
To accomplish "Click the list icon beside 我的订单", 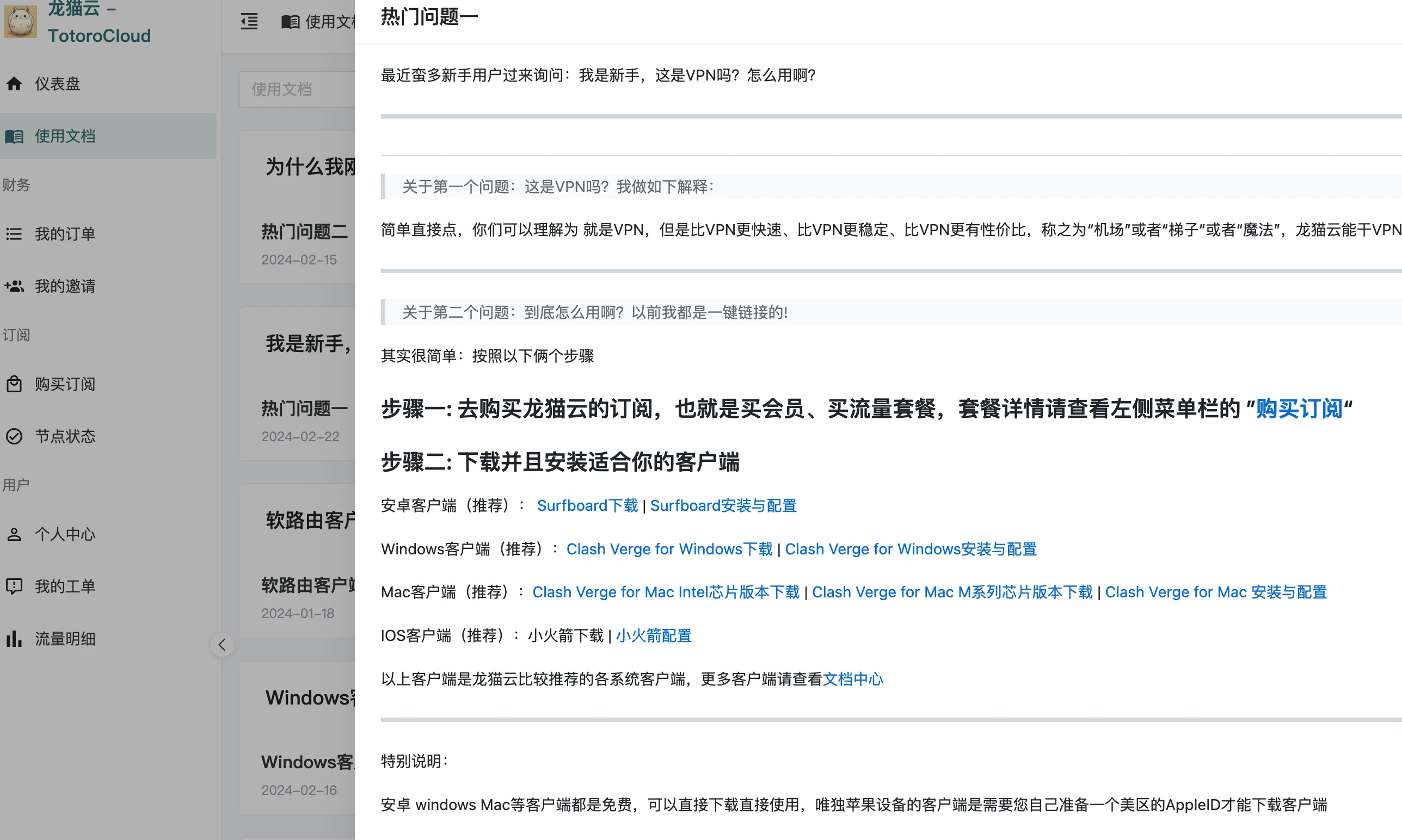I will click(14, 234).
